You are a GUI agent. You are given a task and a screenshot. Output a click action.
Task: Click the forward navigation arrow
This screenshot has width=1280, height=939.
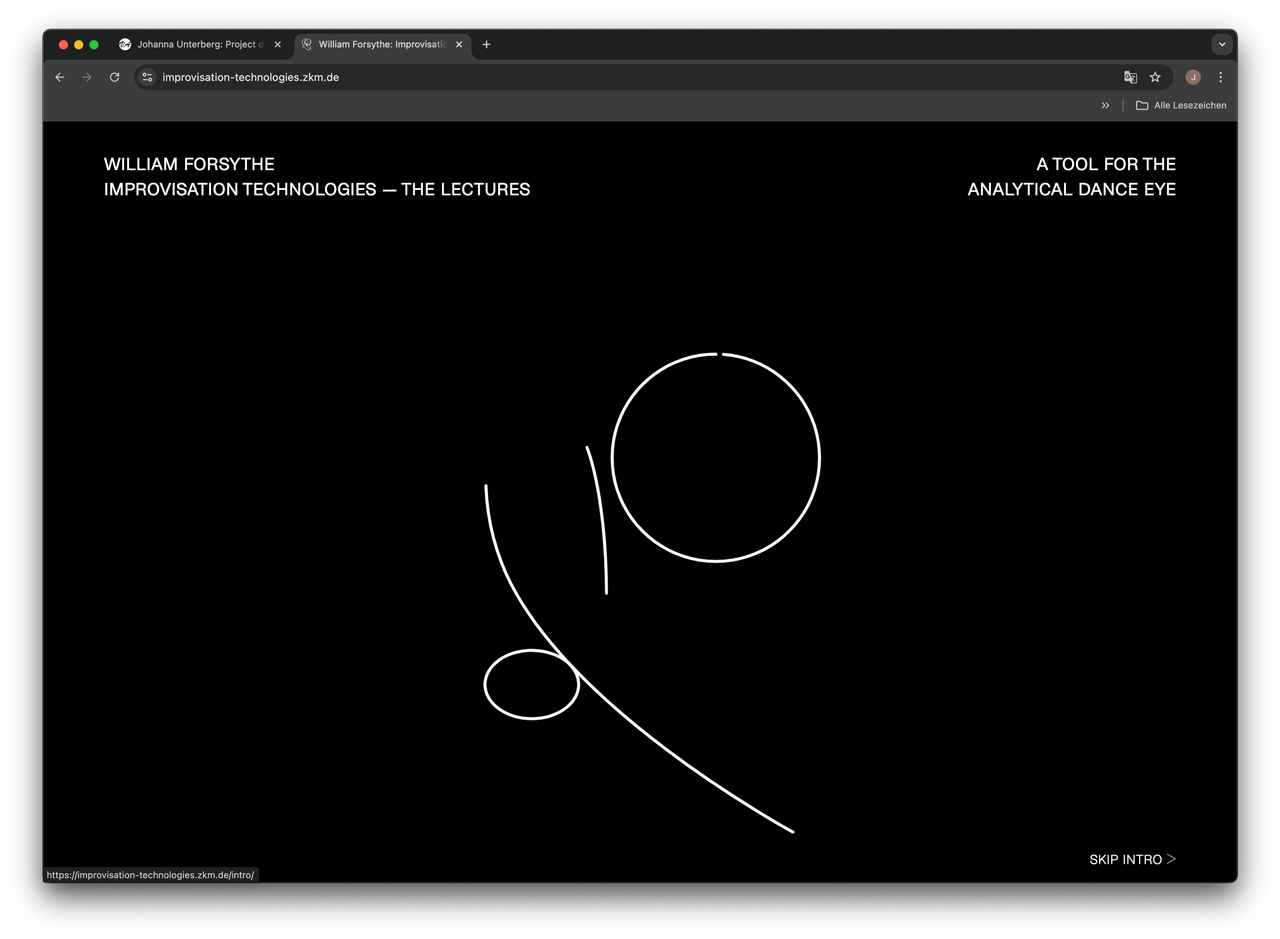(x=87, y=77)
